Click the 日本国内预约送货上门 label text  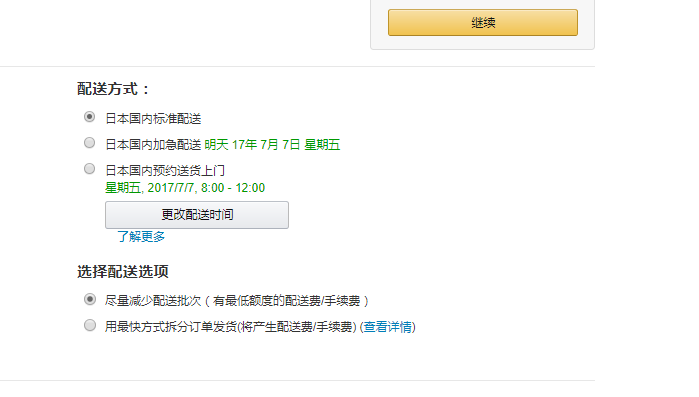(x=165, y=170)
